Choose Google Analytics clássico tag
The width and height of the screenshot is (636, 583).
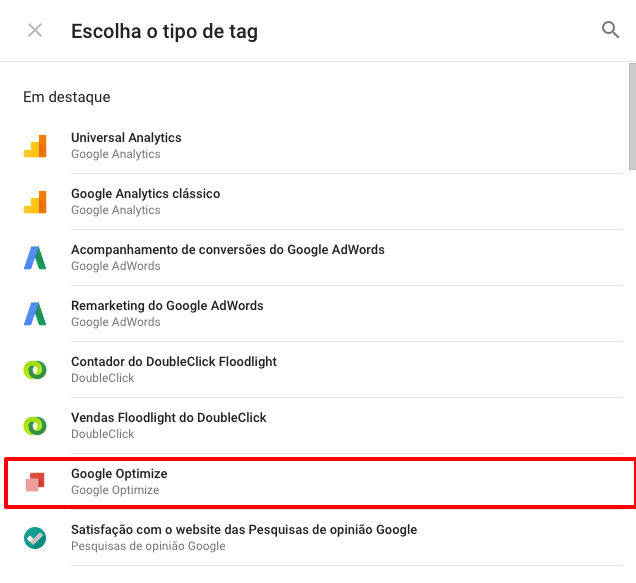coord(145,194)
